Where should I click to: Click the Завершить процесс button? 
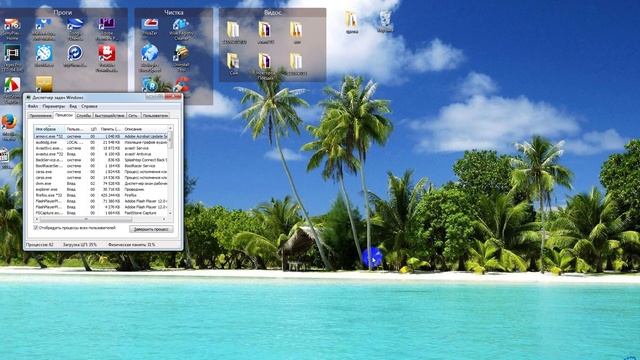coord(151,229)
